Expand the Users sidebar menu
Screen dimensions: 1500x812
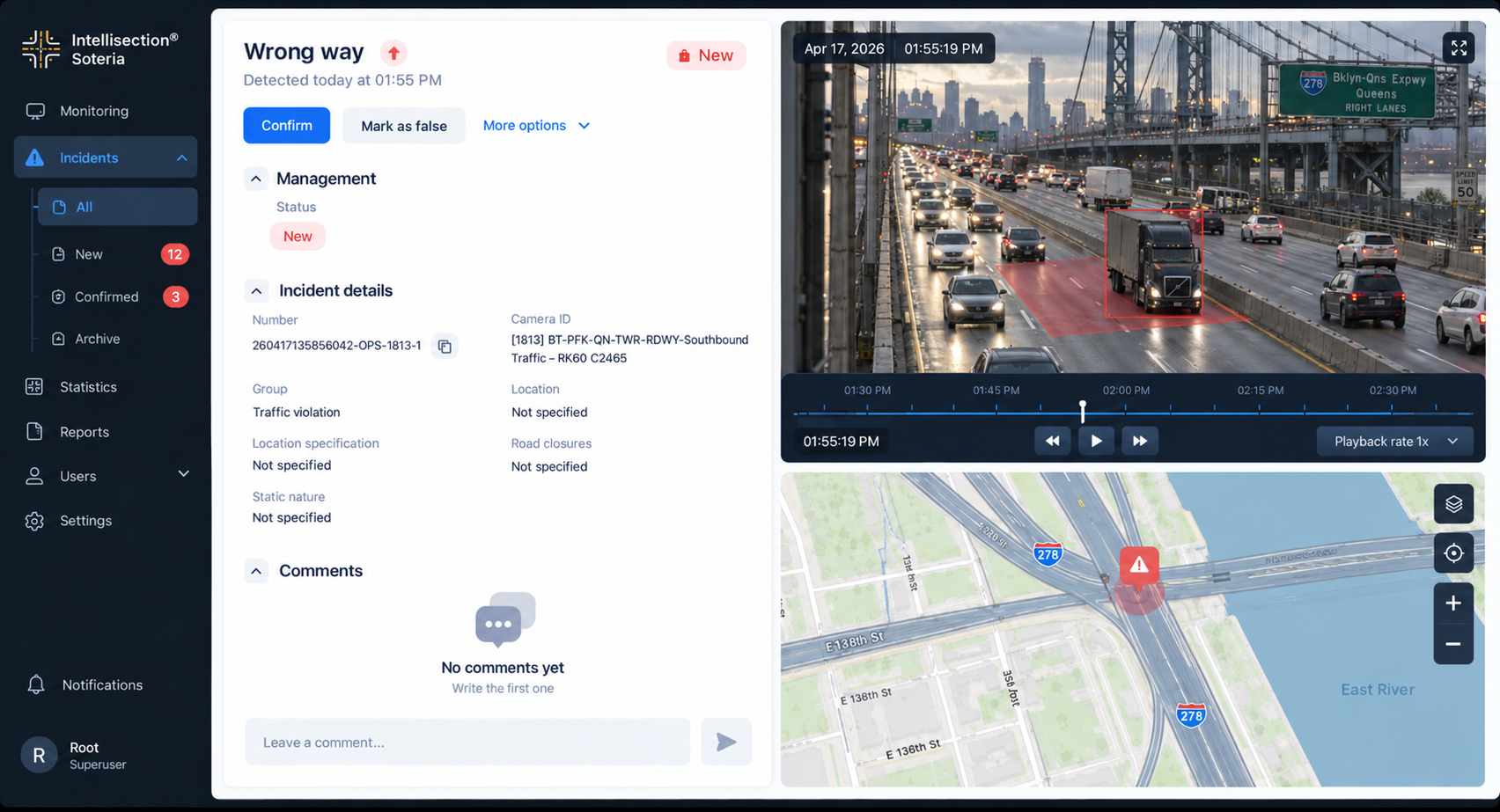click(183, 474)
